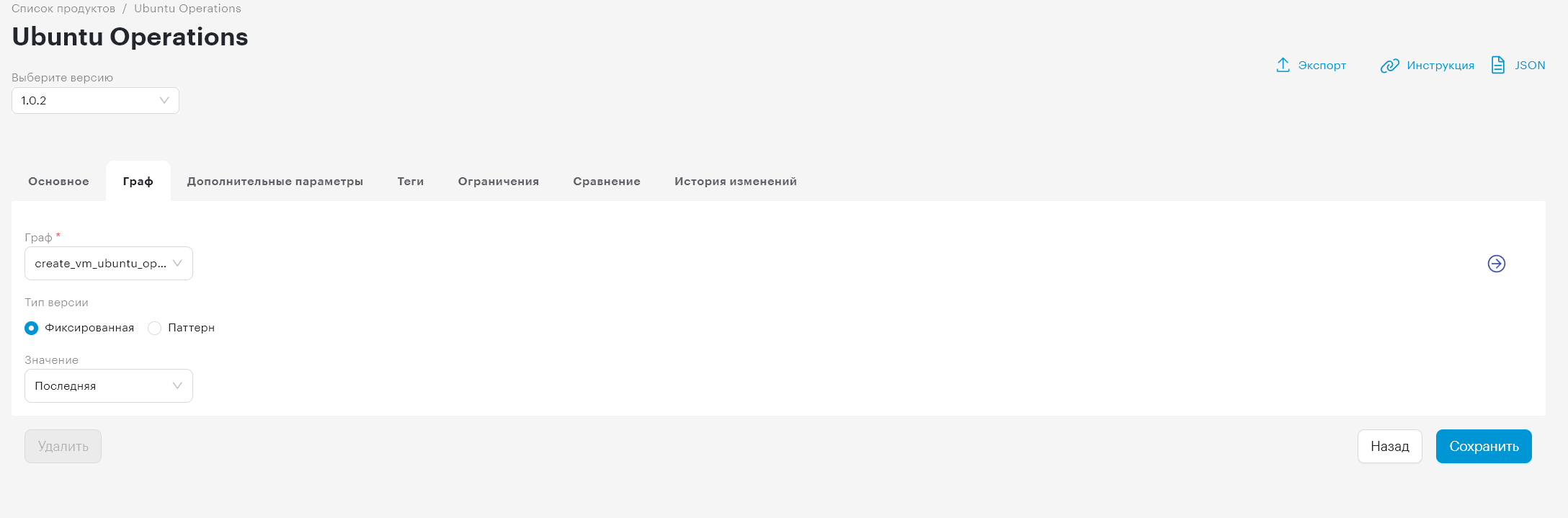This screenshot has height=518, width=1568.
Task: Open the version 1.0.2 dropdown
Action: pyautogui.click(x=95, y=101)
